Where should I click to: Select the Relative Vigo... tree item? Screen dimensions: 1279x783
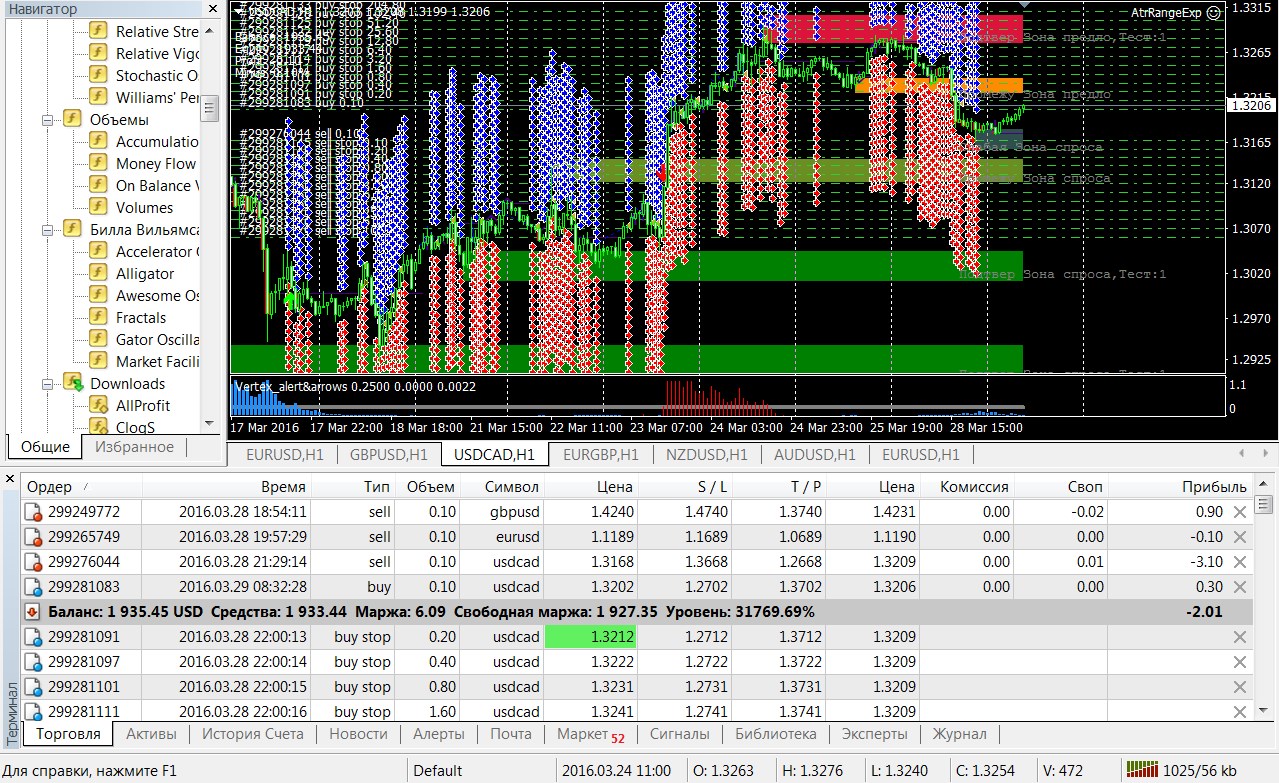tap(156, 53)
